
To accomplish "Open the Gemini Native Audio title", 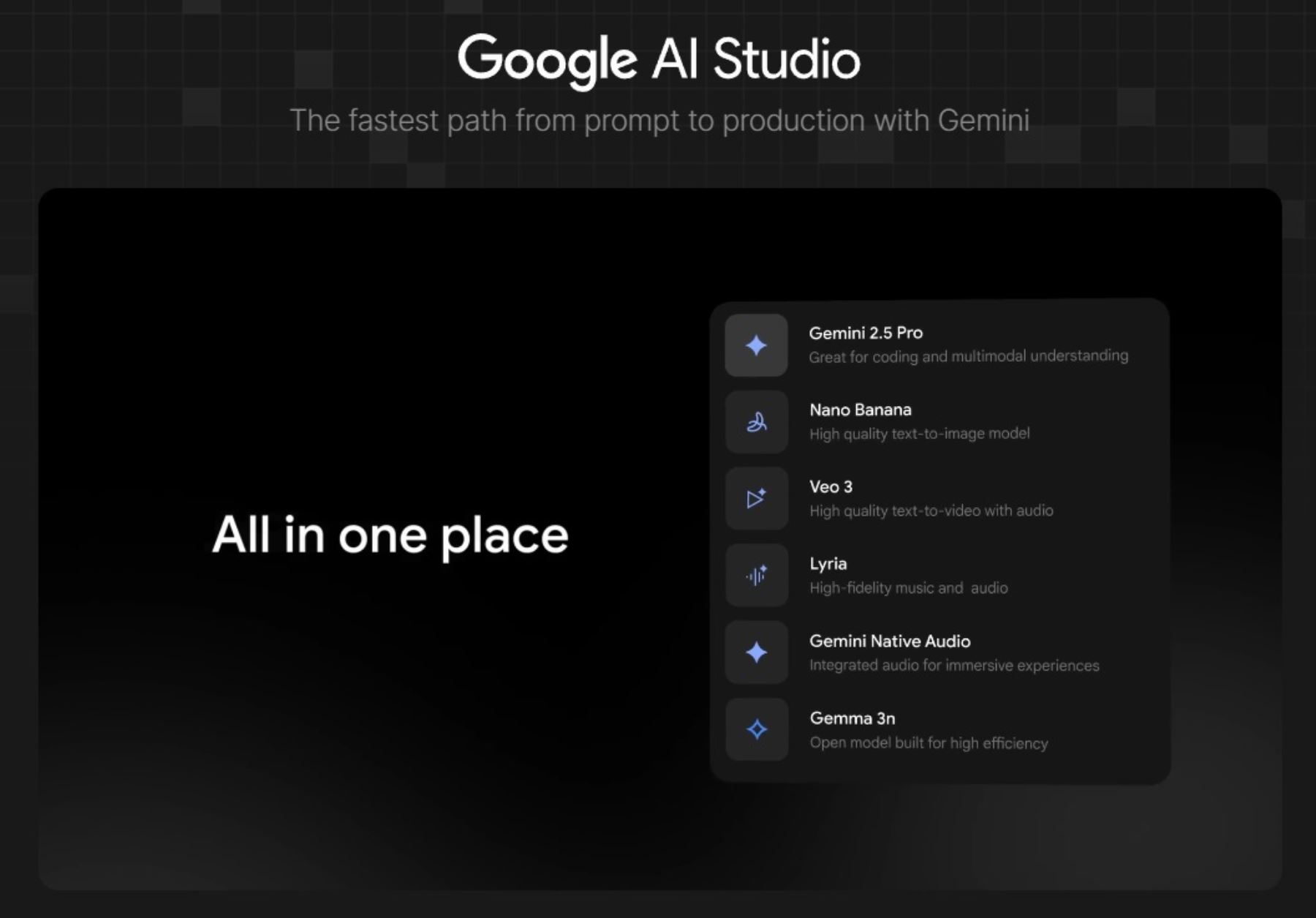I will click(x=890, y=641).
